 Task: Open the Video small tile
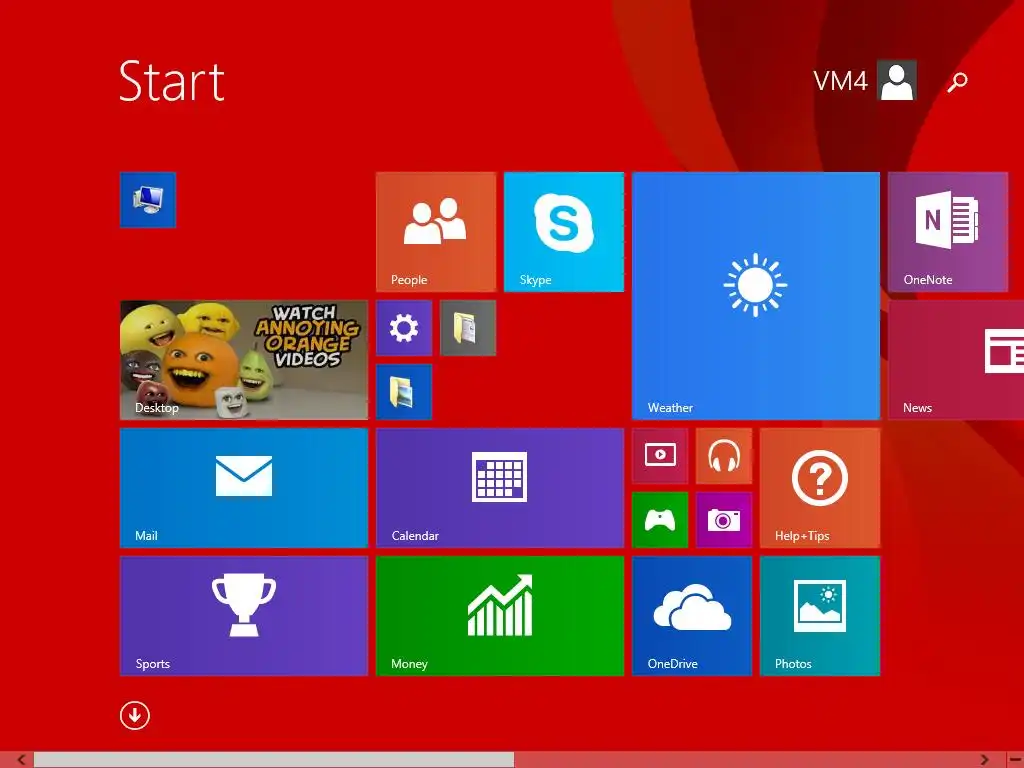pos(660,456)
